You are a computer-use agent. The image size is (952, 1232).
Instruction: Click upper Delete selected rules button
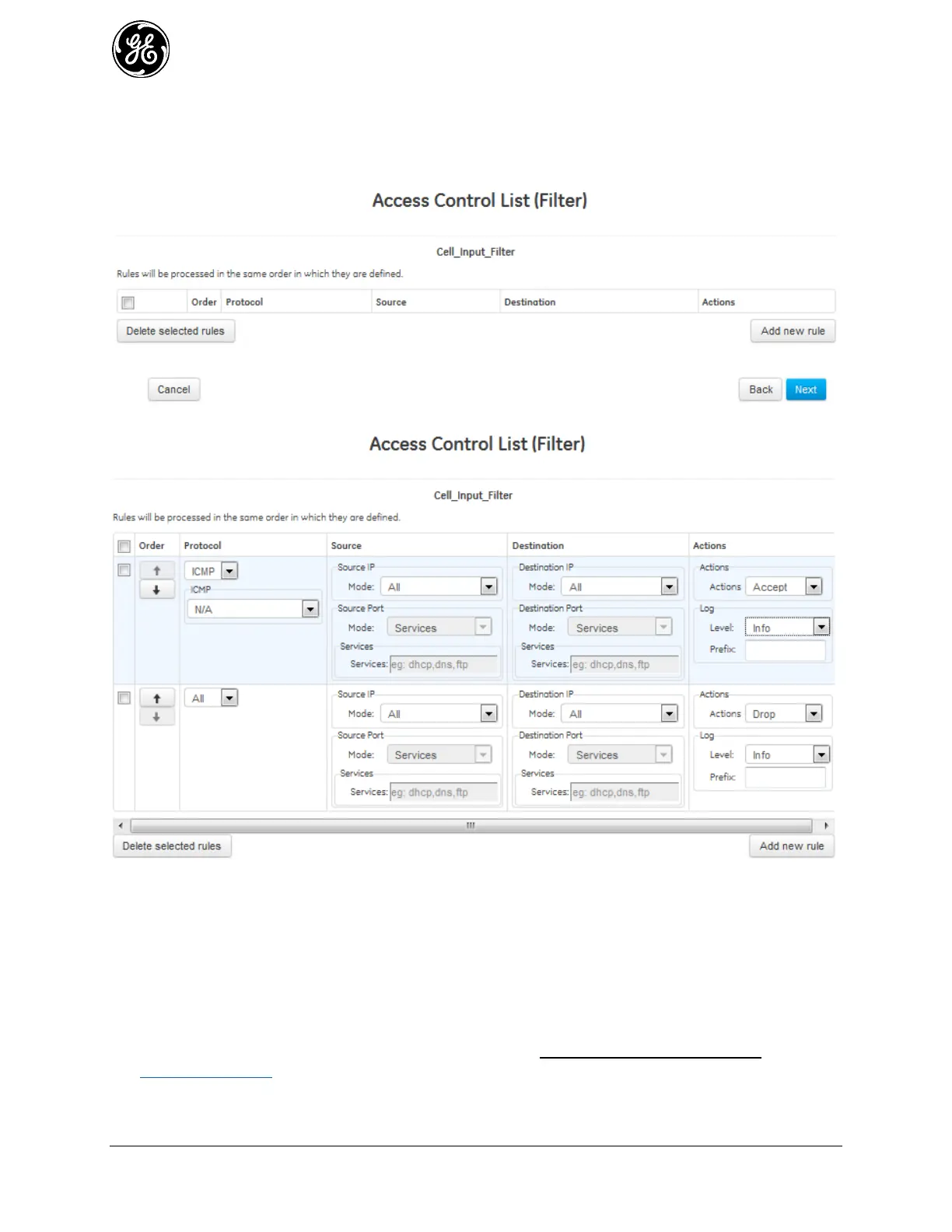[176, 331]
